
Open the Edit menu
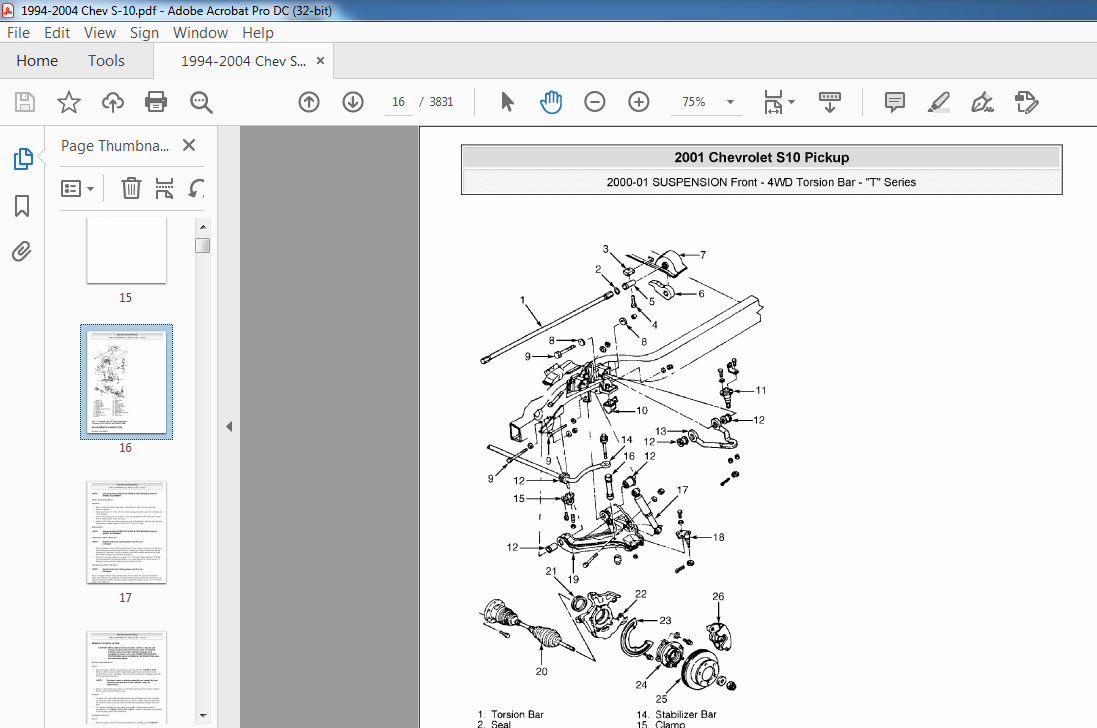[x=57, y=33]
